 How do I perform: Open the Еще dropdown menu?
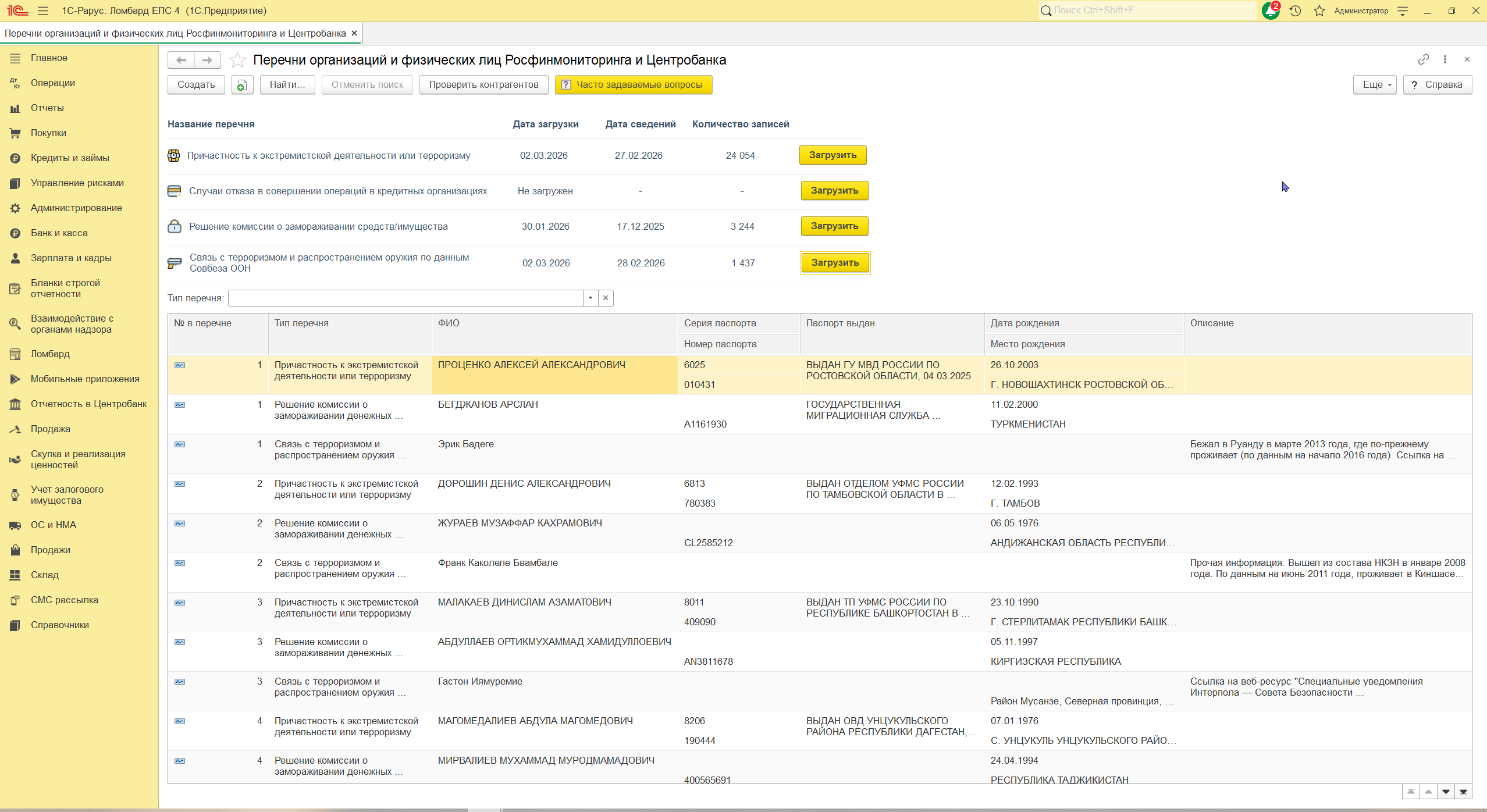[x=1374, y=85]
